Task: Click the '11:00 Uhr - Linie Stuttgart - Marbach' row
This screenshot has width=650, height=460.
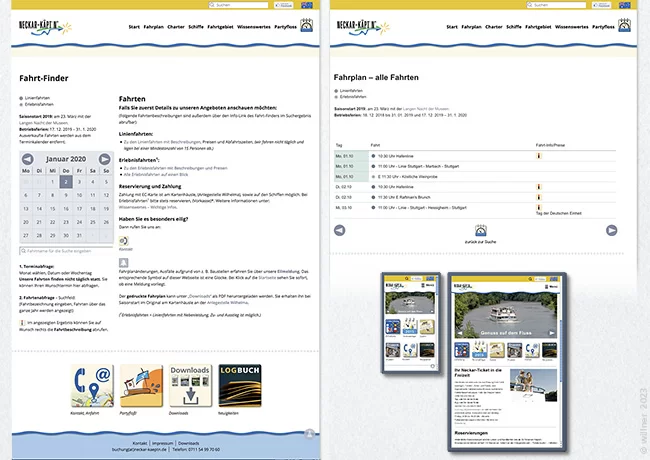Action: (x=475, y=166)
